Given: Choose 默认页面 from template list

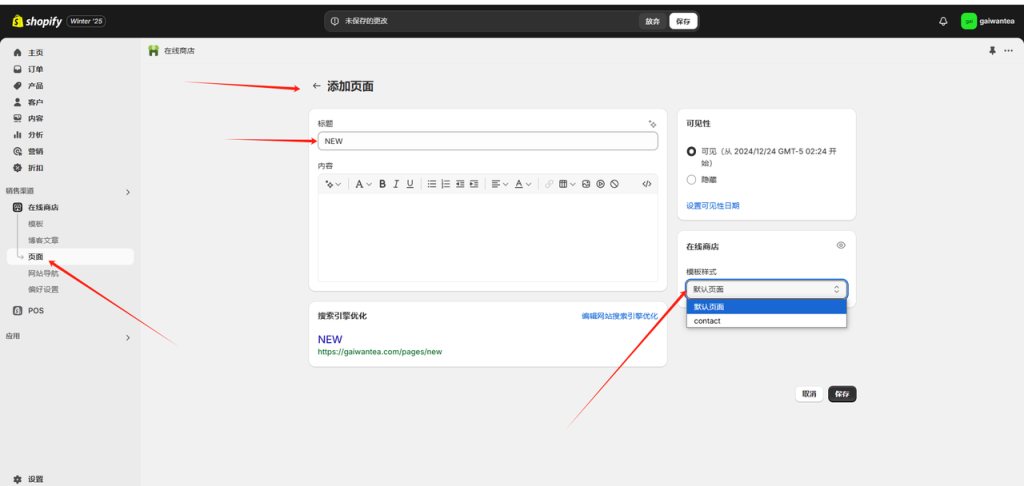Looking at the screenshot, I should pos(767,306).
